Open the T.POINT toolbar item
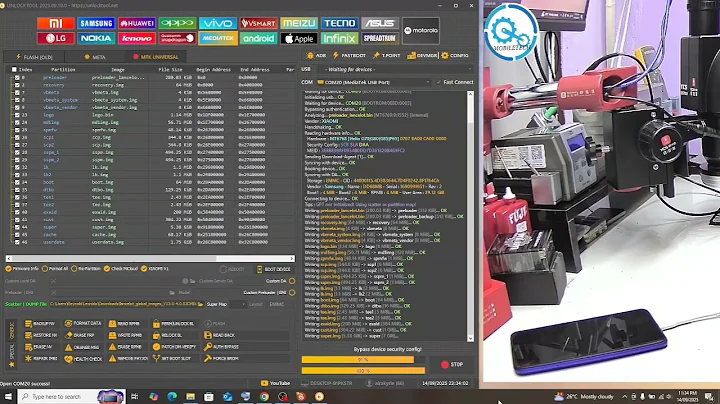This screenshot has height=404, width=720. [387, 56]
